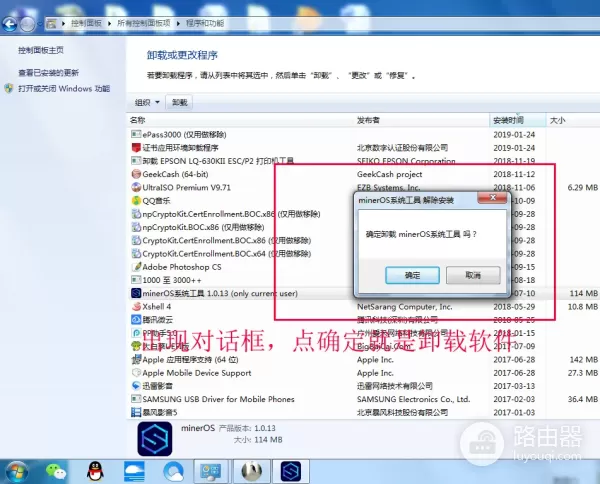Open WeChat from the taskbar
This screenshot has height=484, width=600.
(56, 471)
